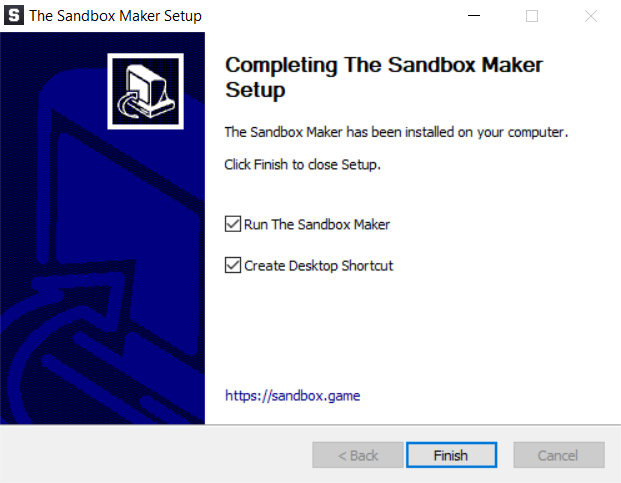Viewport: 621px width, 483px height.
Task: Click the "Run The Sandbox Maker" label text
Action: pyautogui.click(x=317, y=224)
